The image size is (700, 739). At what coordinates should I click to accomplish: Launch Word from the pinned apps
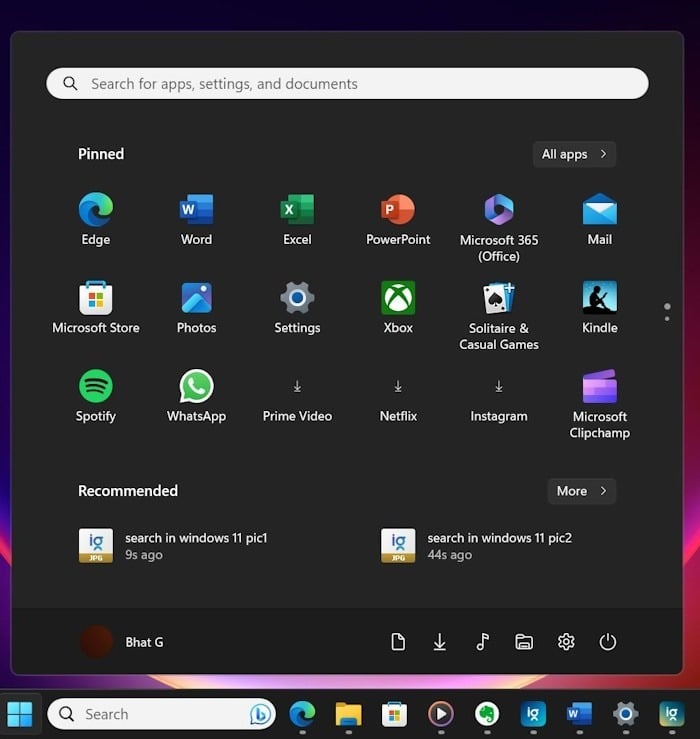[196, 219]
